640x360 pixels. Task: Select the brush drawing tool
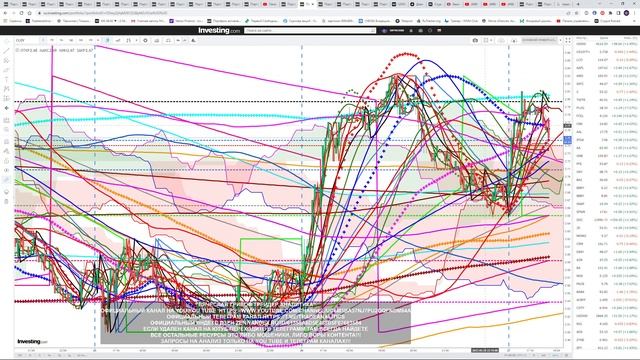click(6, 70)
